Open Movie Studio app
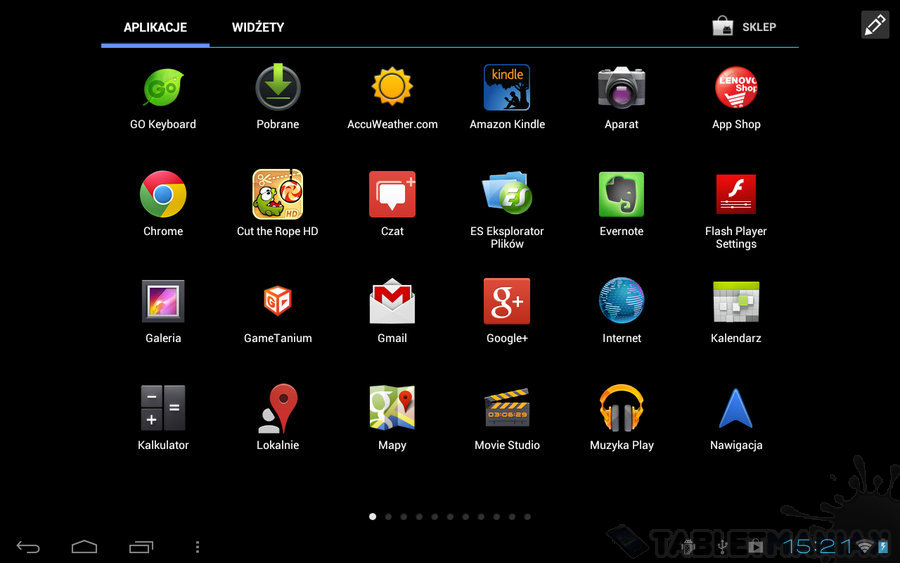900x563 pixels. (x=507, y=408)
